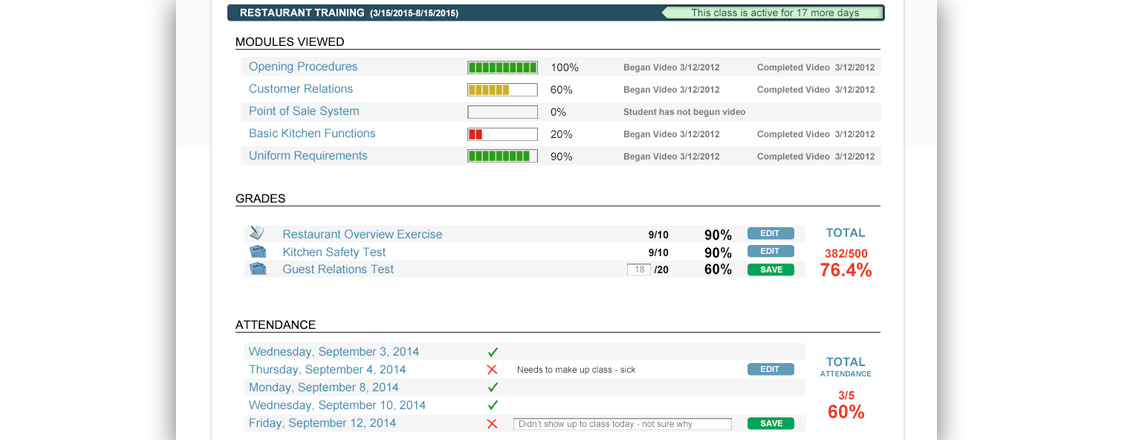The image size is (1131, 440).
Task: Edit the Kitchen Safety Test grade
Action: point(770,251)
